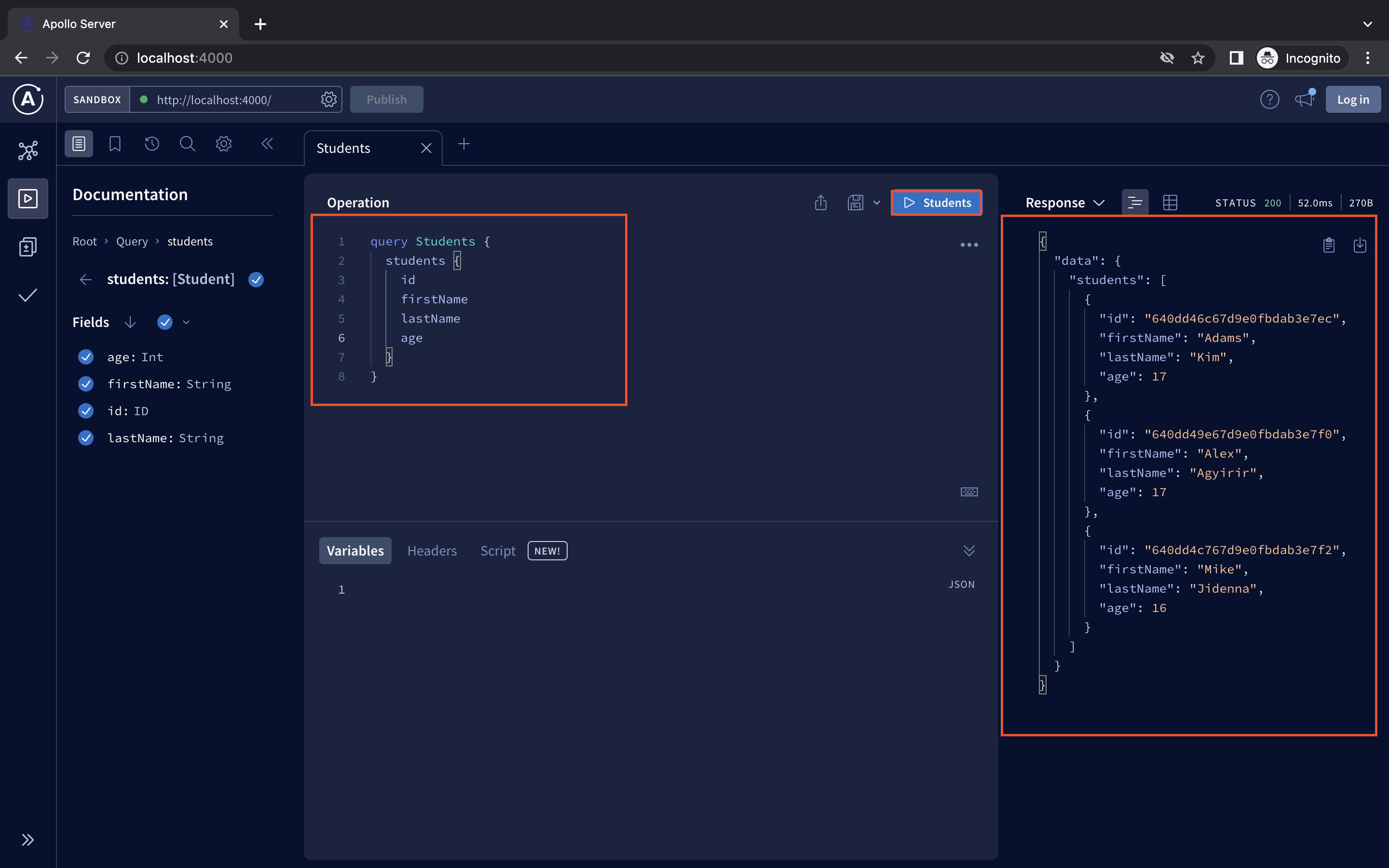Viewport: 1389px width, 868px height.
Task: Toggle the firstName: String field checkbox
Action: 86,384
